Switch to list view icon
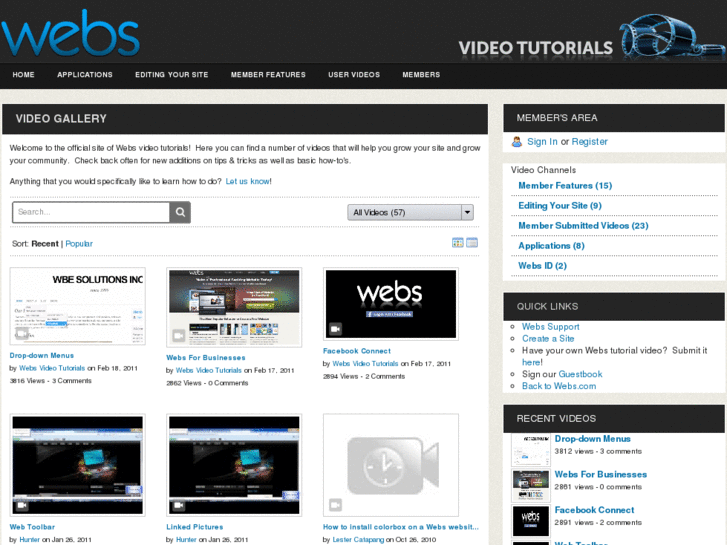The width and height of the screenshot is (727, 545). (x=472, y=243)
